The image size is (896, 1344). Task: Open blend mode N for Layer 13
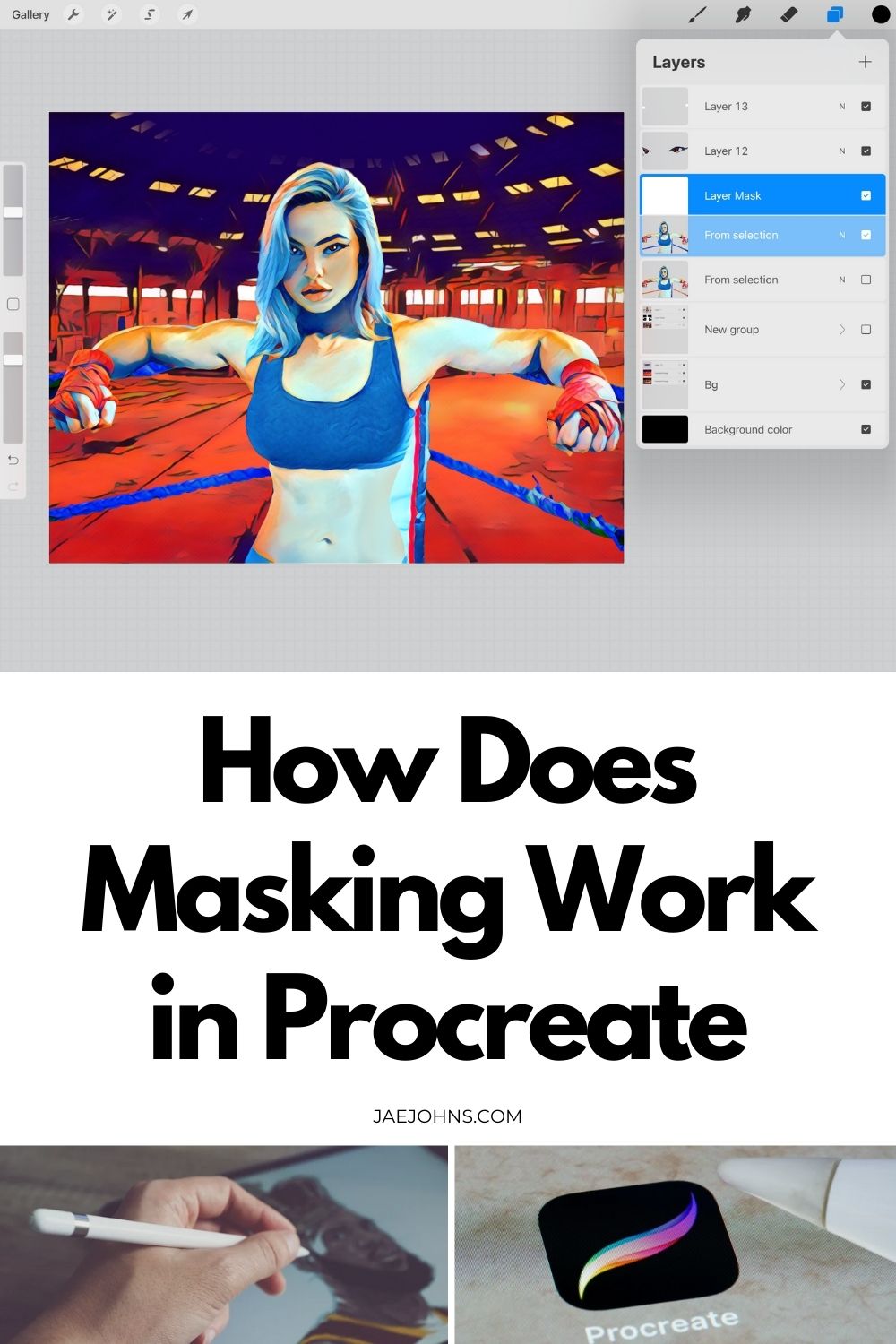842,107
